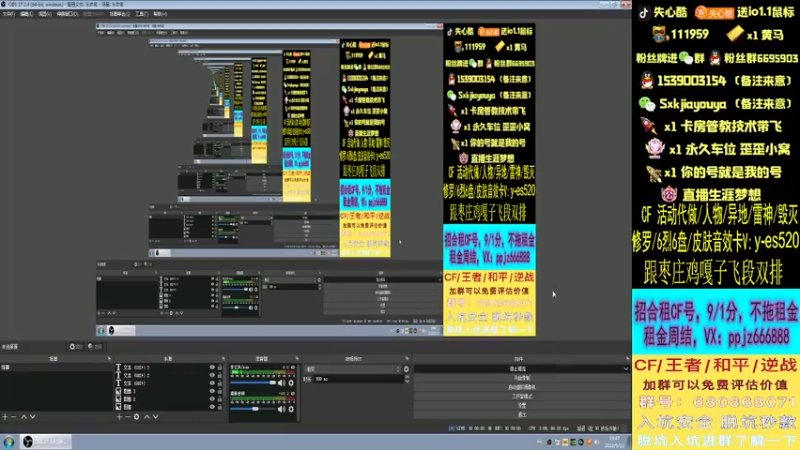Screen dimensions: 800x450
Task: Move scene down in Scenes panel
Action: 33,417
